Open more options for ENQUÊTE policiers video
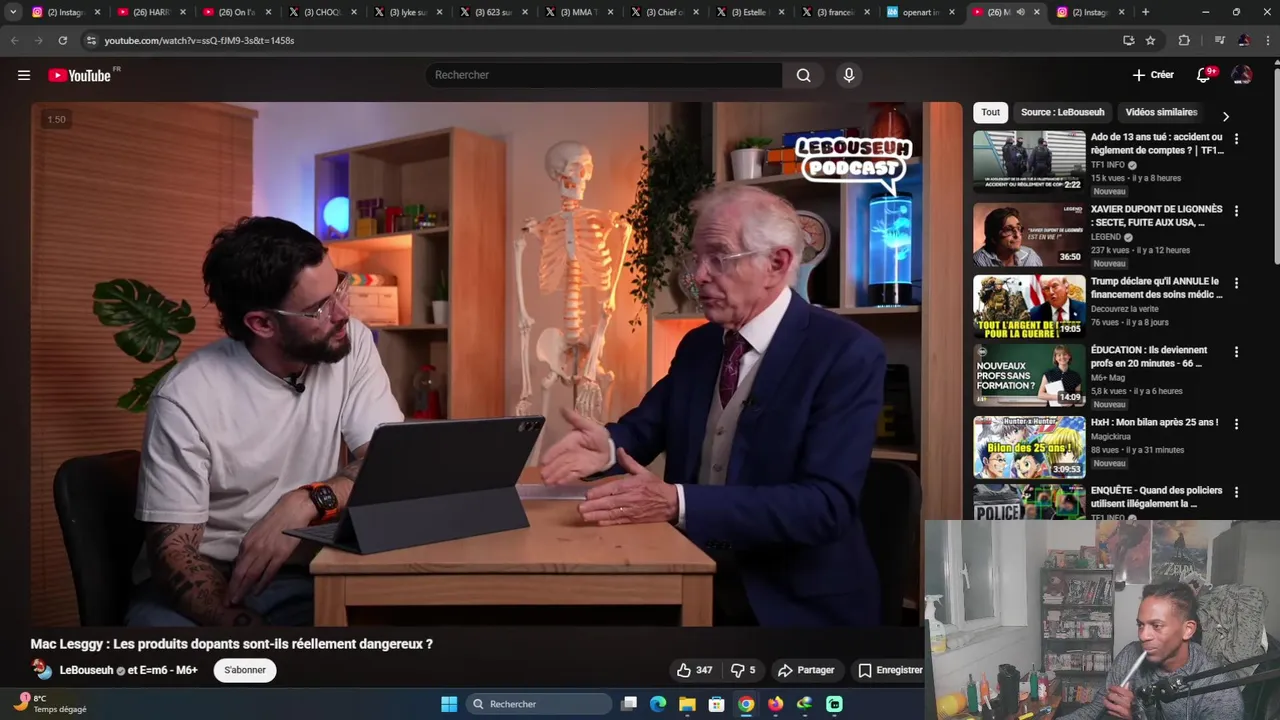Screen dimensions: 1280x720 [x=1236, y=492]
